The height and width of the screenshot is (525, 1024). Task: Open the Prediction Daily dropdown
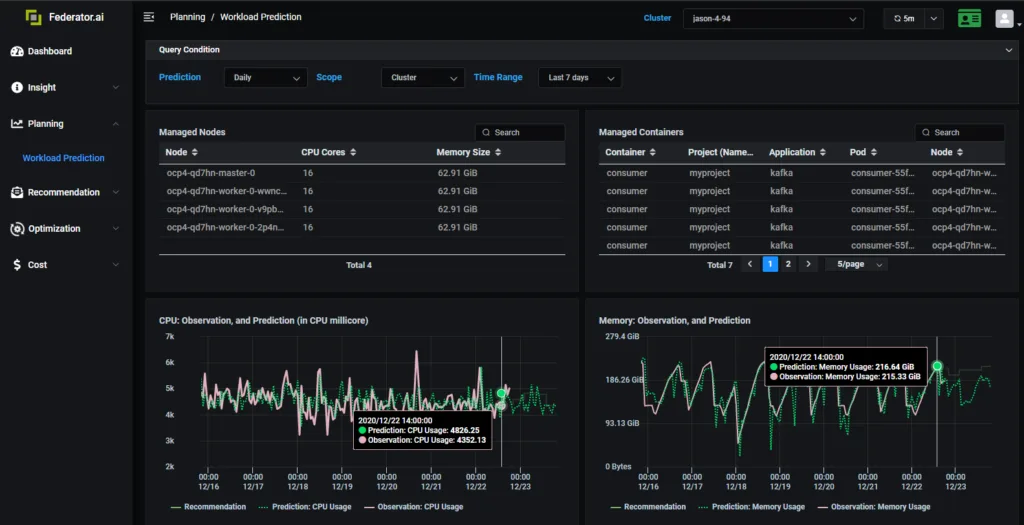pyautogui.click(x=266, y=78)
